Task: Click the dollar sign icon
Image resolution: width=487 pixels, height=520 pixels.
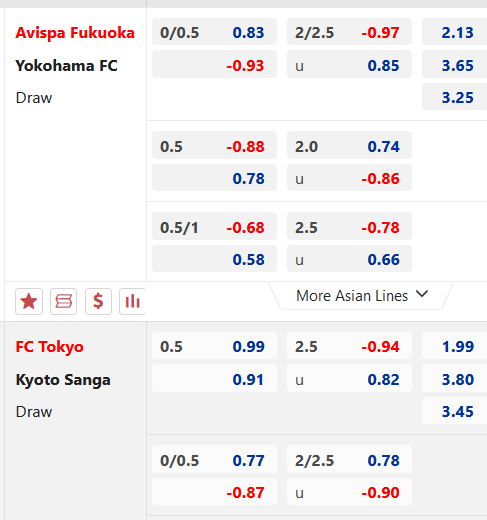Action: click(98, 301)
